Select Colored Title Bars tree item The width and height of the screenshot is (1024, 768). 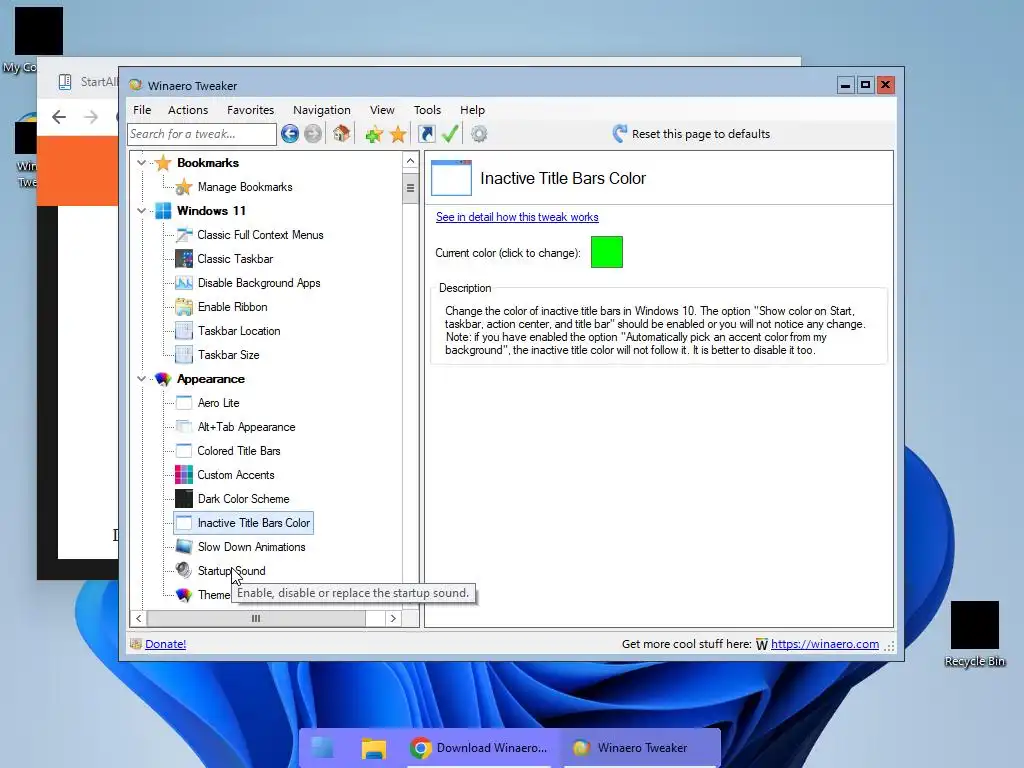pyautogui.click(x=238, y=451)
